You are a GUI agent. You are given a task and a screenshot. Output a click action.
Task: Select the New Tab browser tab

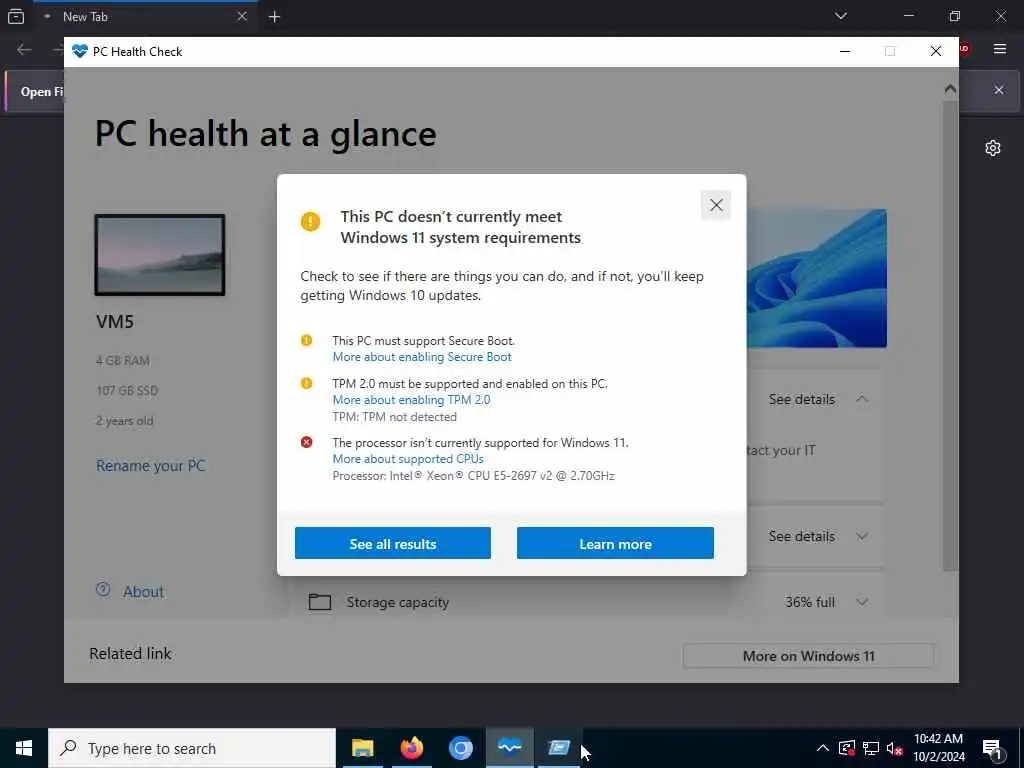point(145,17)
